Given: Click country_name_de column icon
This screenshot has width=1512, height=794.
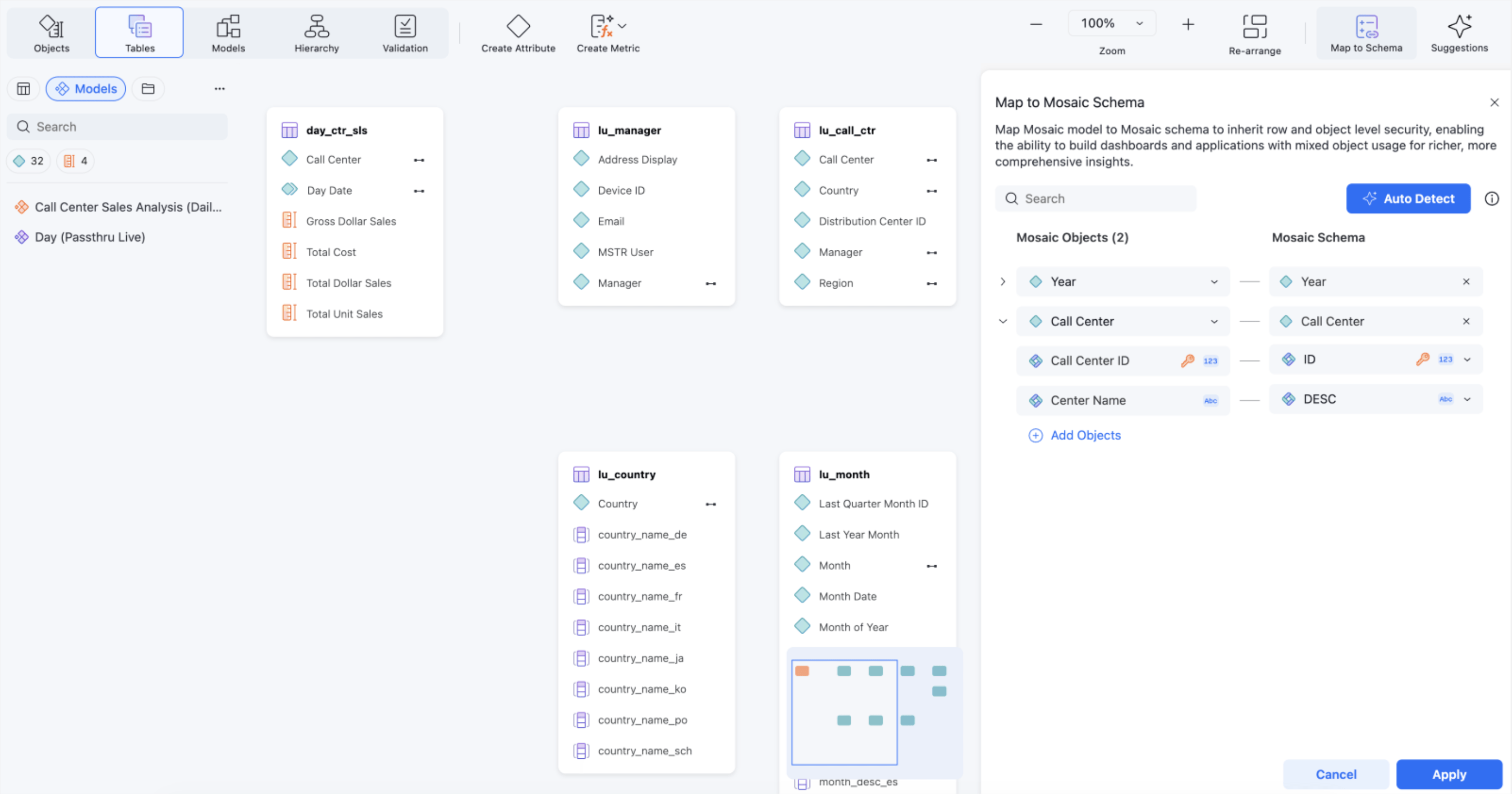Looking at the screenshot, I should 581,535.
